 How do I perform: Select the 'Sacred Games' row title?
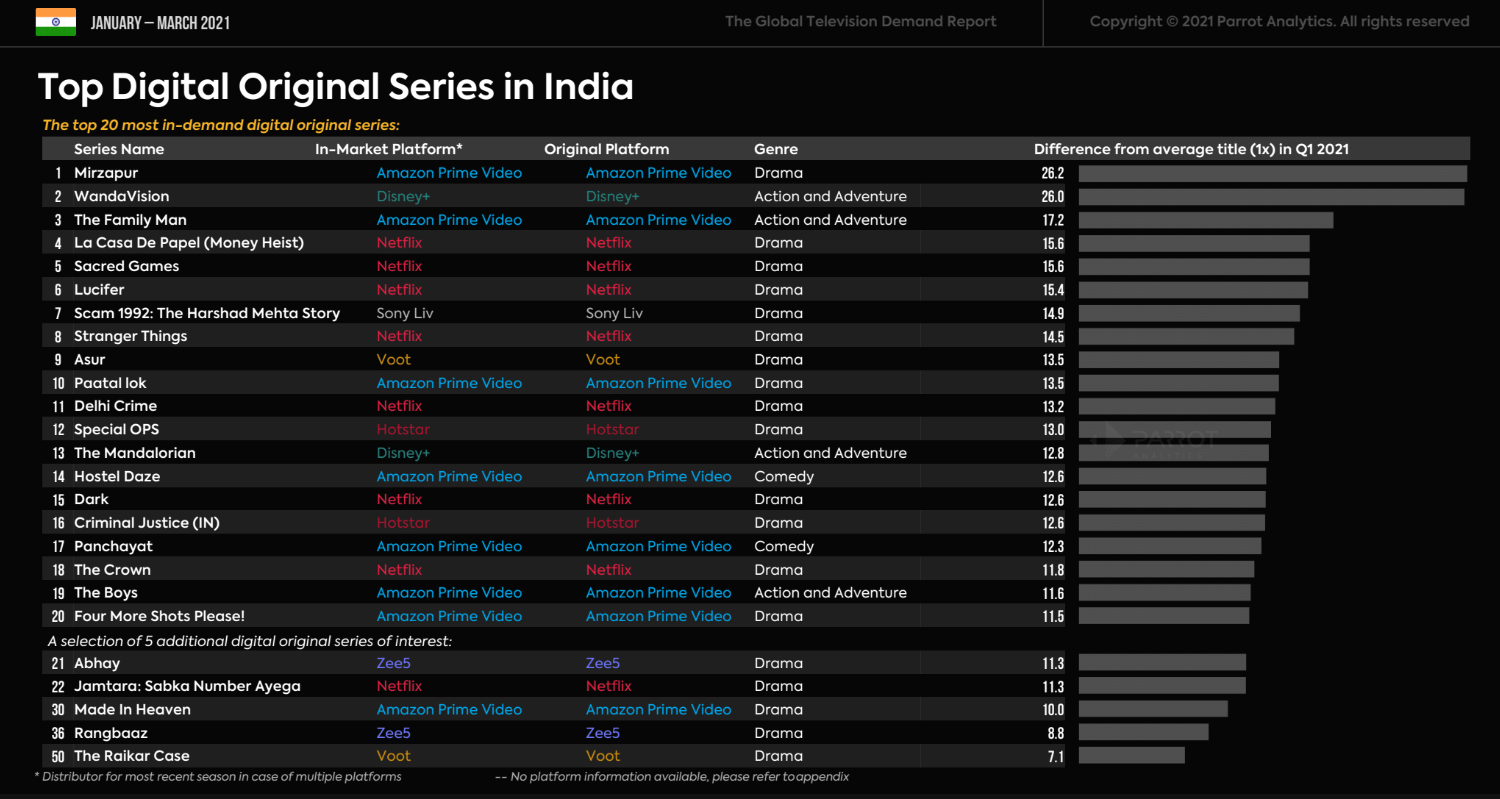tap(126, 266)
